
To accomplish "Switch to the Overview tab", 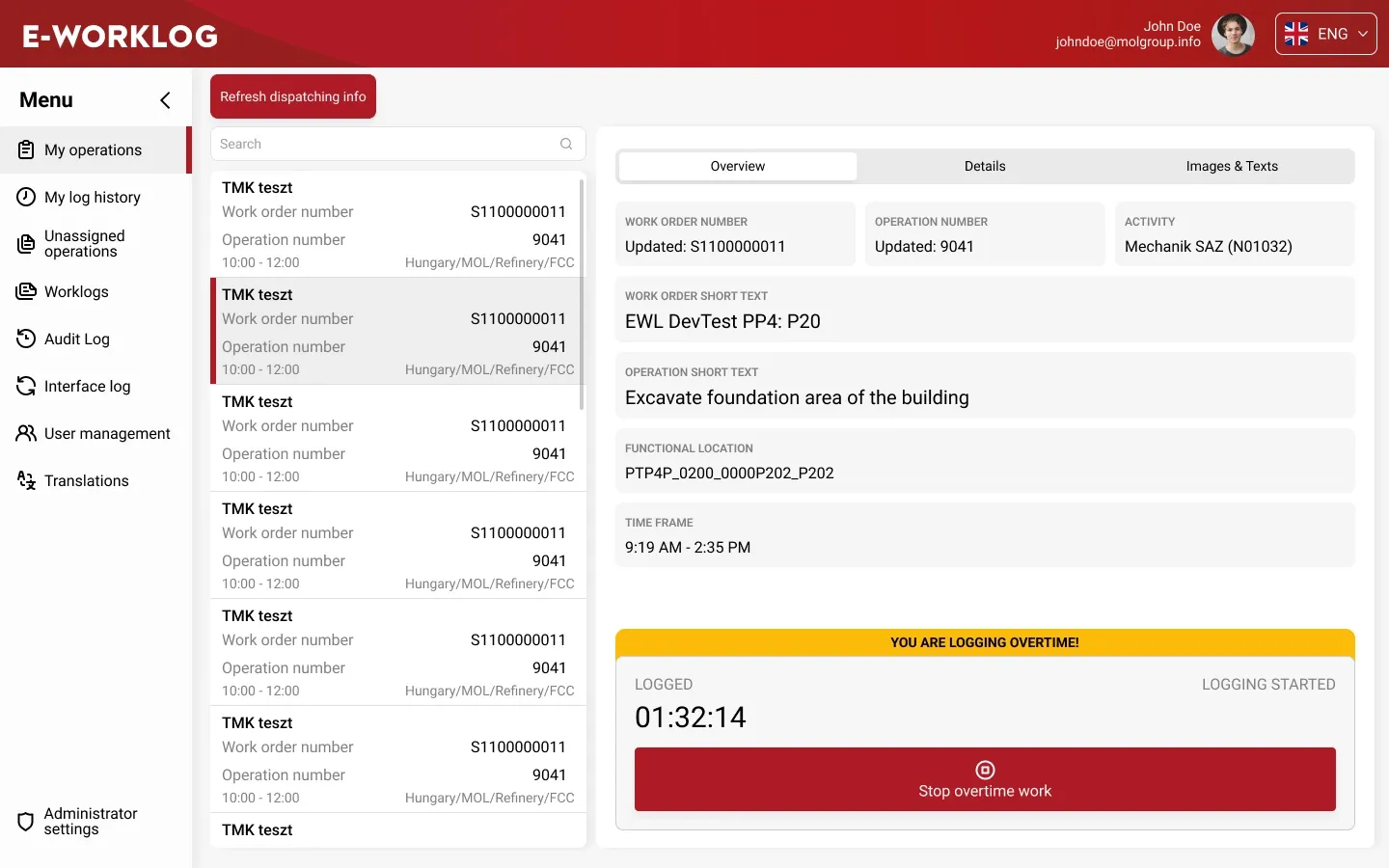I will (738, 166).
